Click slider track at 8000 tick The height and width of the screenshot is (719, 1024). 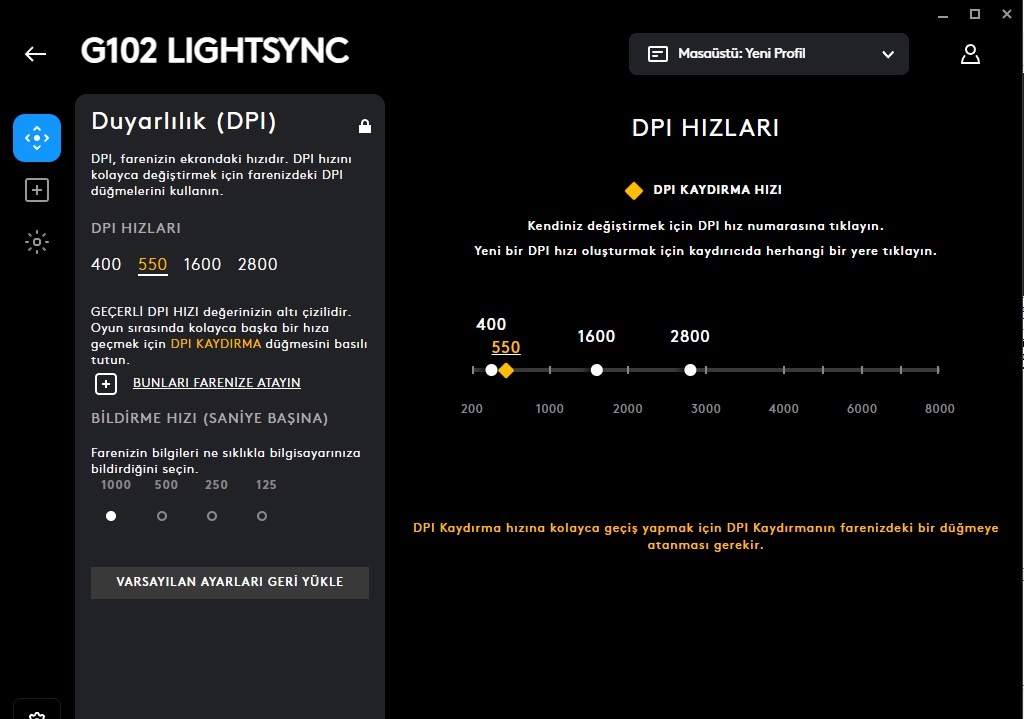(x=938, y=370)
